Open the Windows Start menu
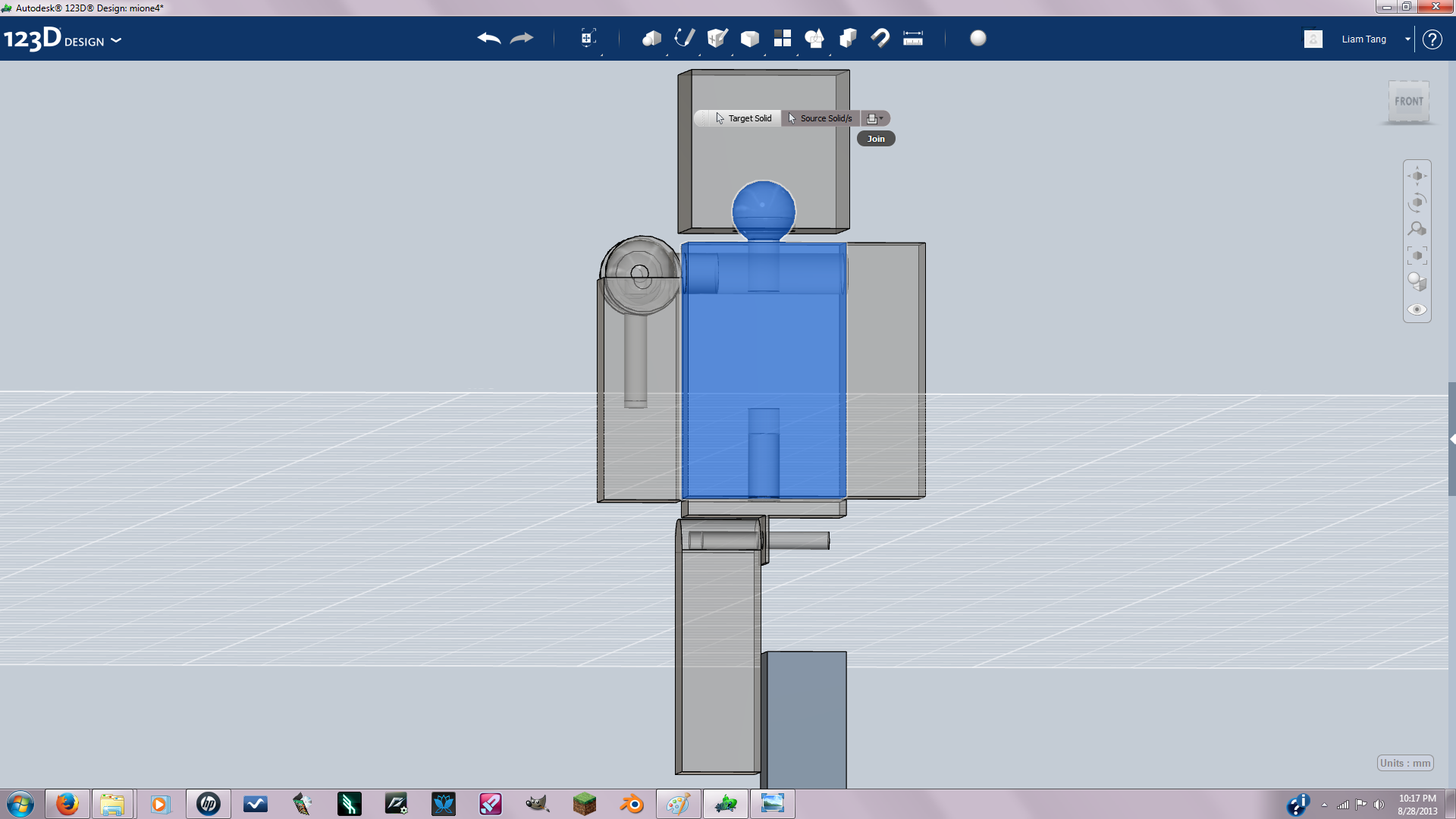 click(20, 804)
